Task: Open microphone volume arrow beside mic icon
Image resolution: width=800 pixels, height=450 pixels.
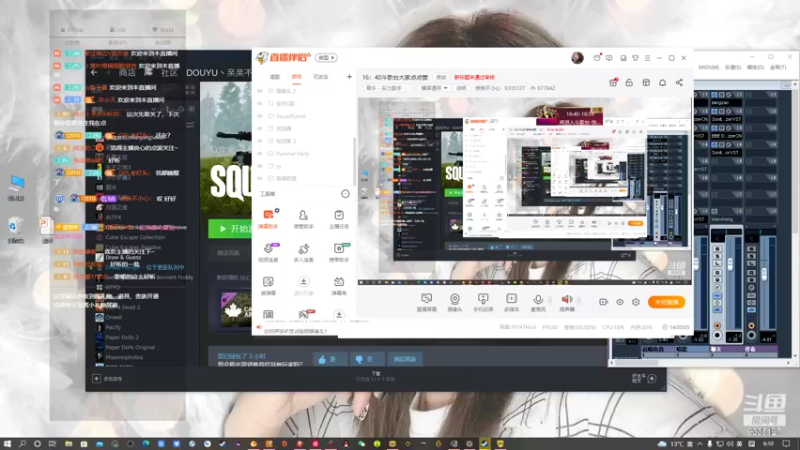Action: point(550,299)
